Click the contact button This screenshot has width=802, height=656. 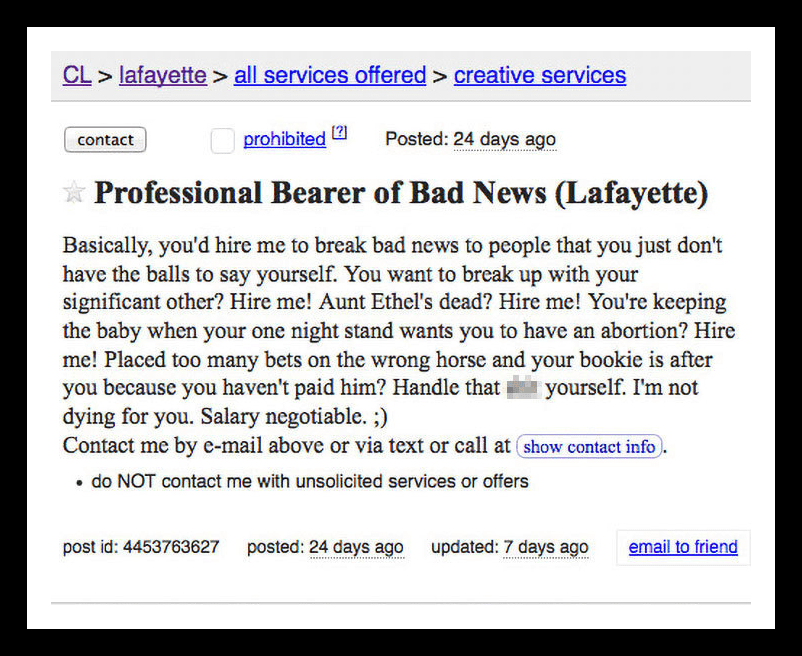click(x=105, y=140)
